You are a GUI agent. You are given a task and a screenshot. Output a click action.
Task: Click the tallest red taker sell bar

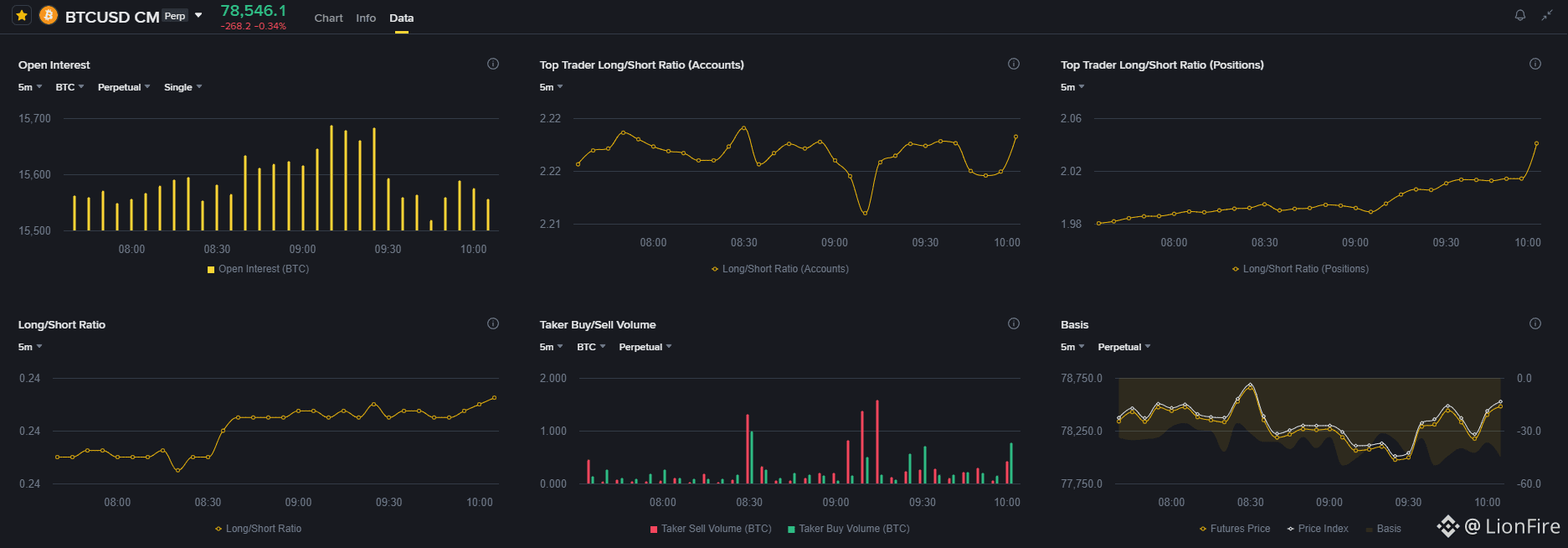877,442
